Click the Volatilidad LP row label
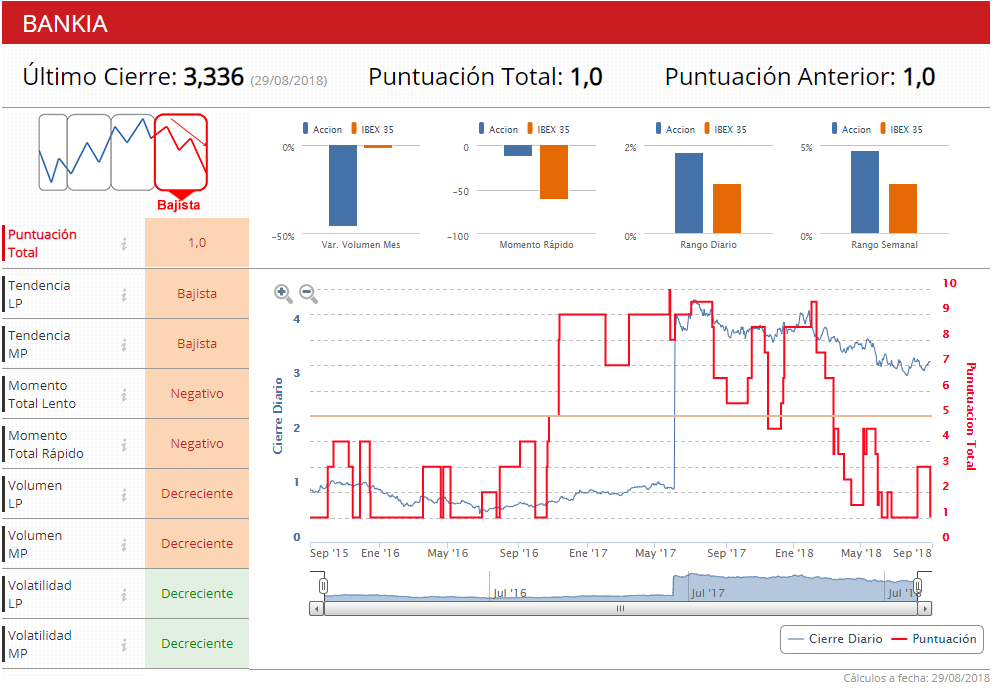Screen dimensions: 994x689 tap(39, 595)
